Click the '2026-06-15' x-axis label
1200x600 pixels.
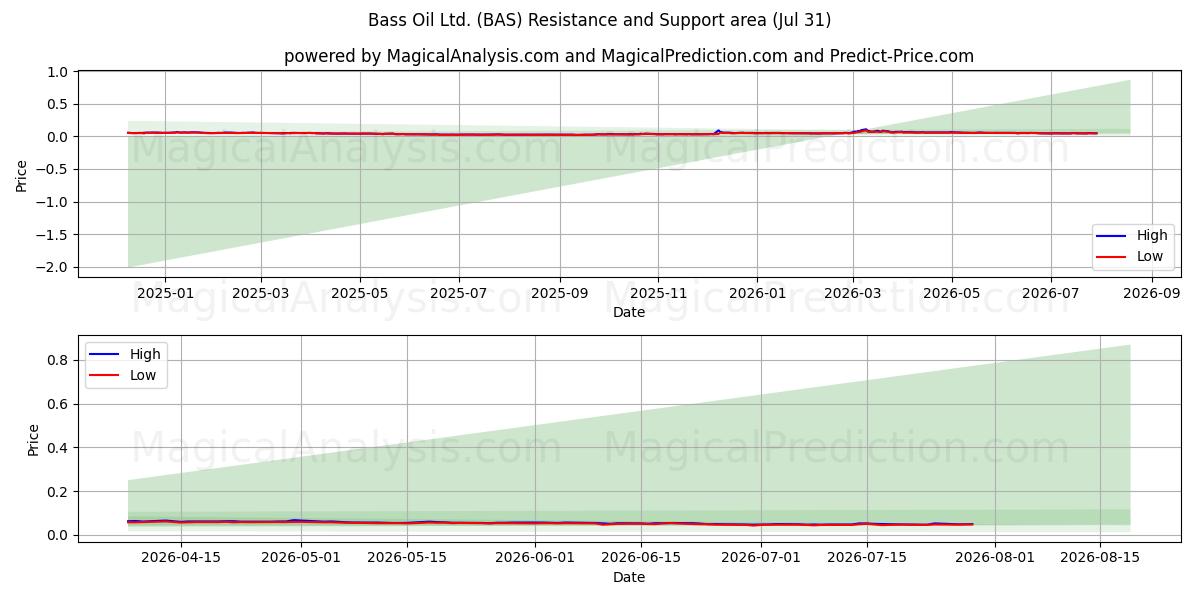tap(640, 558)
